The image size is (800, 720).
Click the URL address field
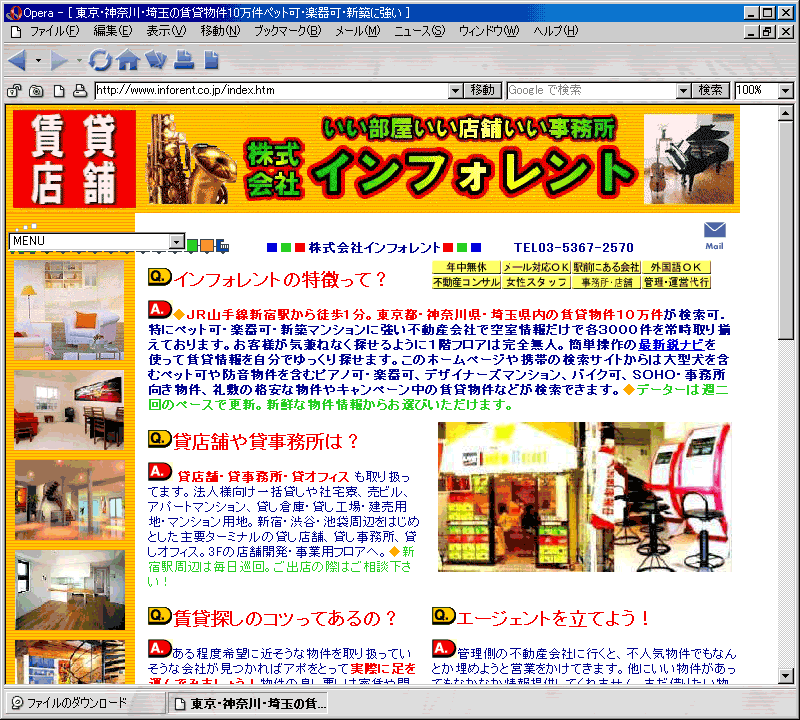point(272,90)
